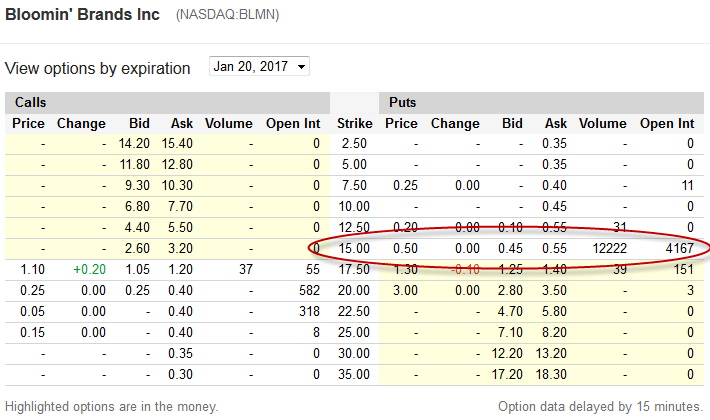Click the put ask 3.50
Screen dimensions: 710x420
(554, 291)
